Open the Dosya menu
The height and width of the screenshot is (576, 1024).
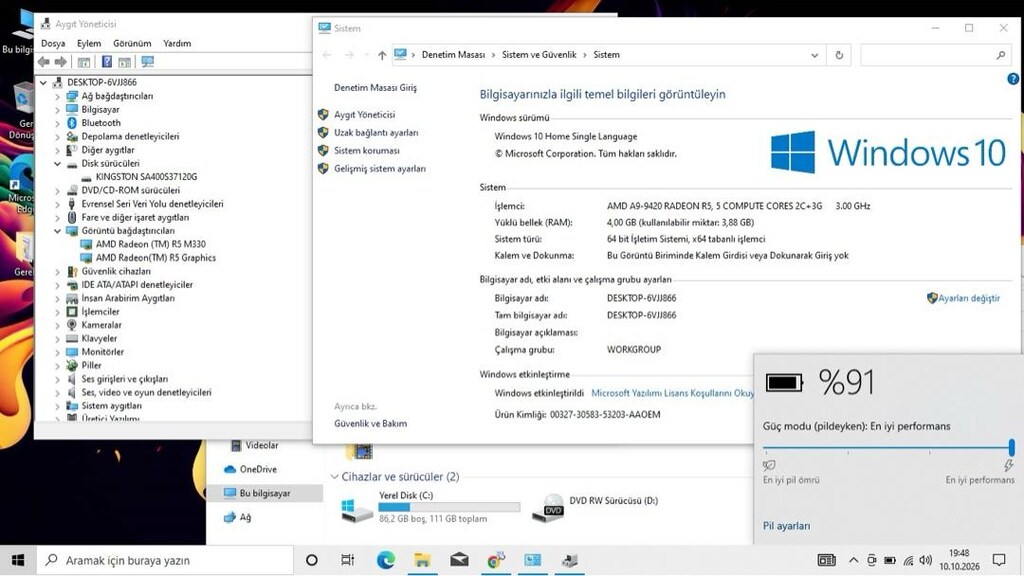coord(53,43)
